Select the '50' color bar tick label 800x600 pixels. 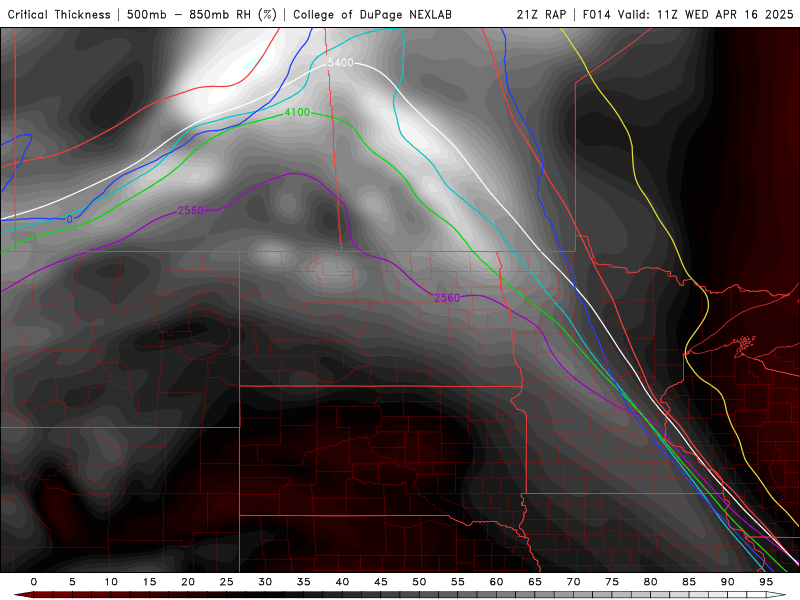coord(419,582)
